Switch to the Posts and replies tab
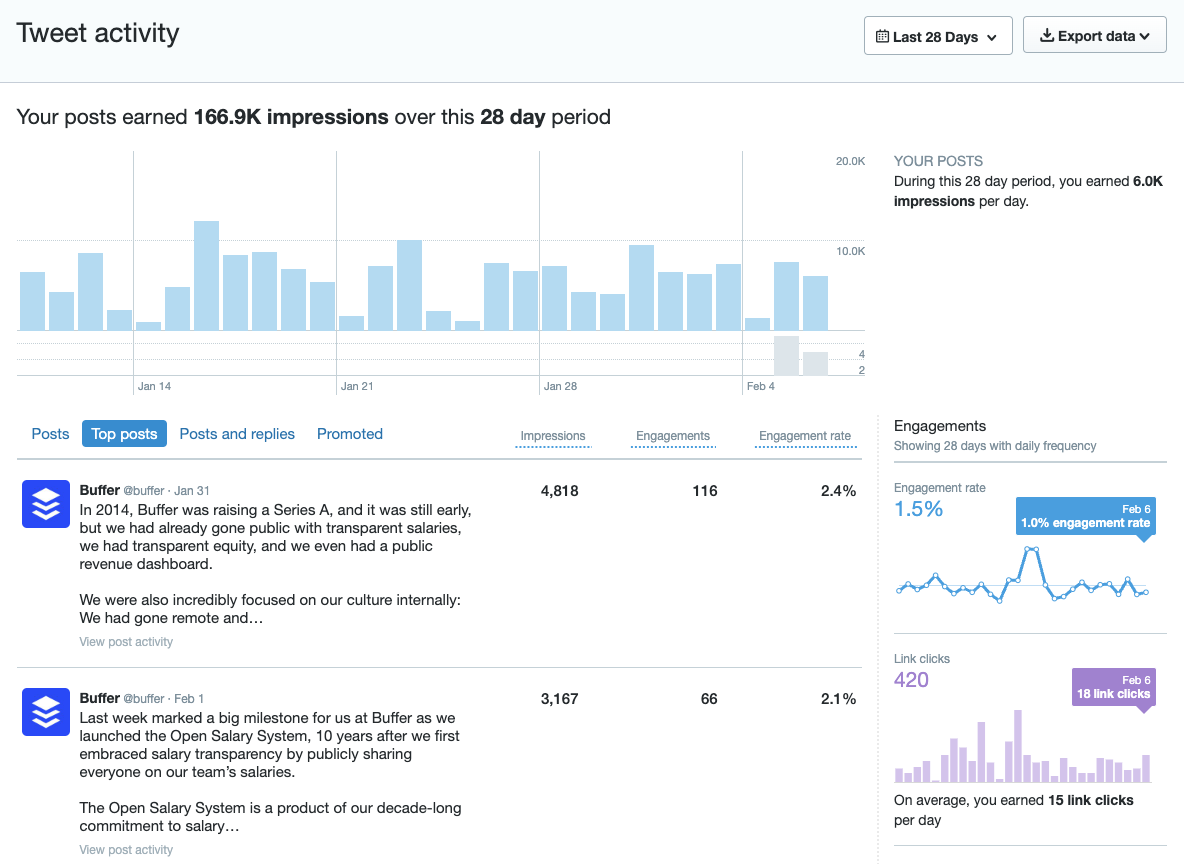 (x=237, y=434)
